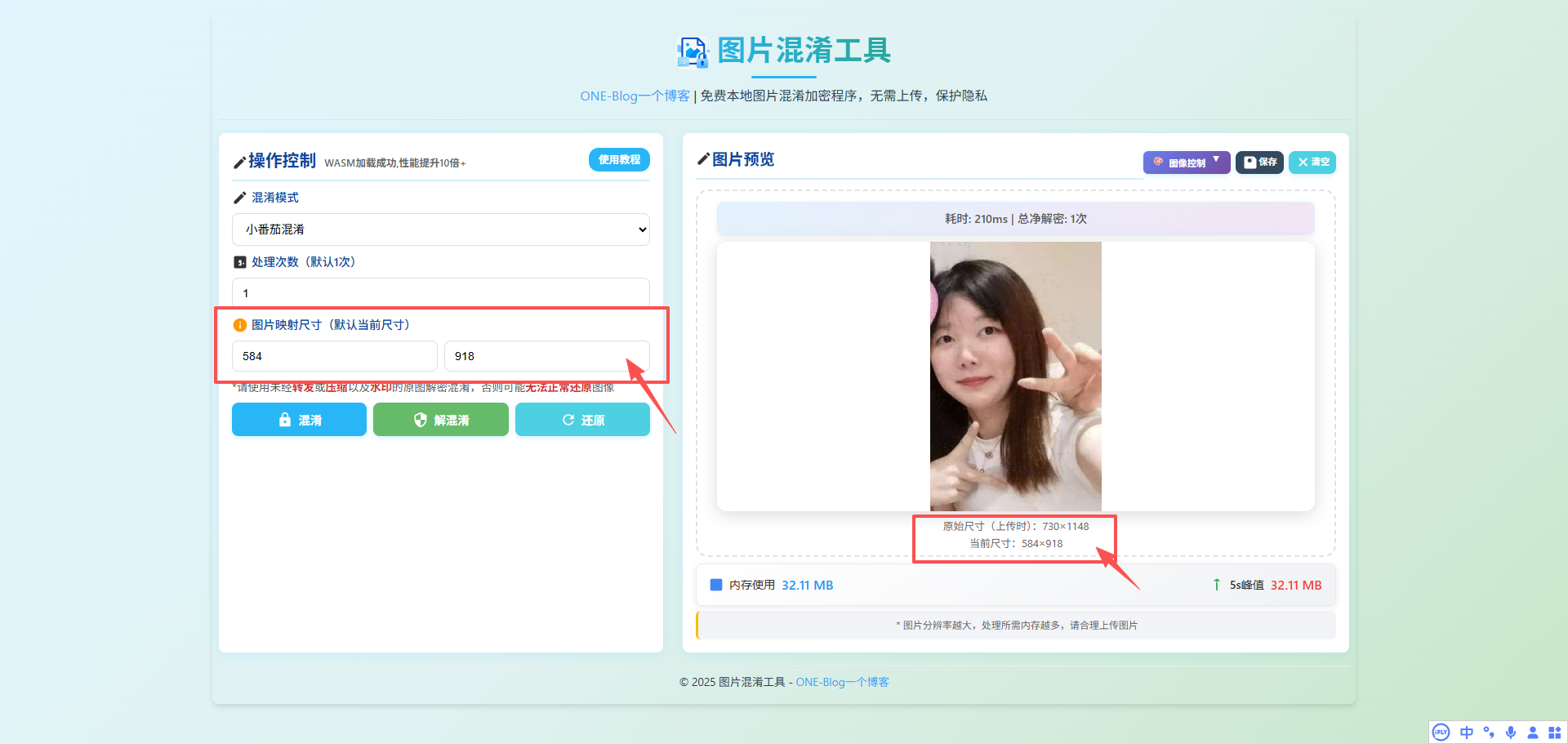
Task: Click the blue 混淆 lock button
Action: point(299,420)
